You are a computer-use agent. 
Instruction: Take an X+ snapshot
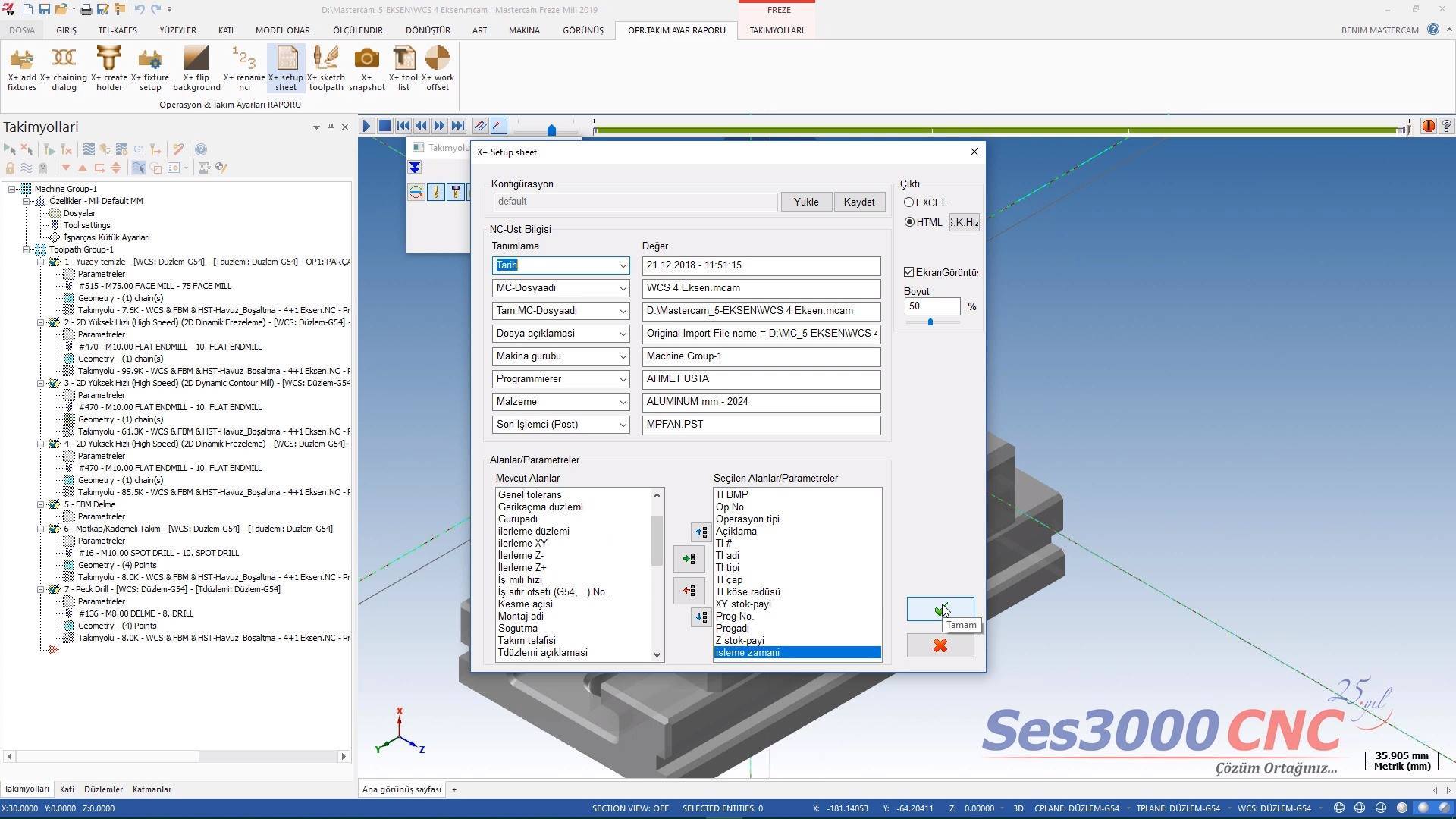pos(367,68)
